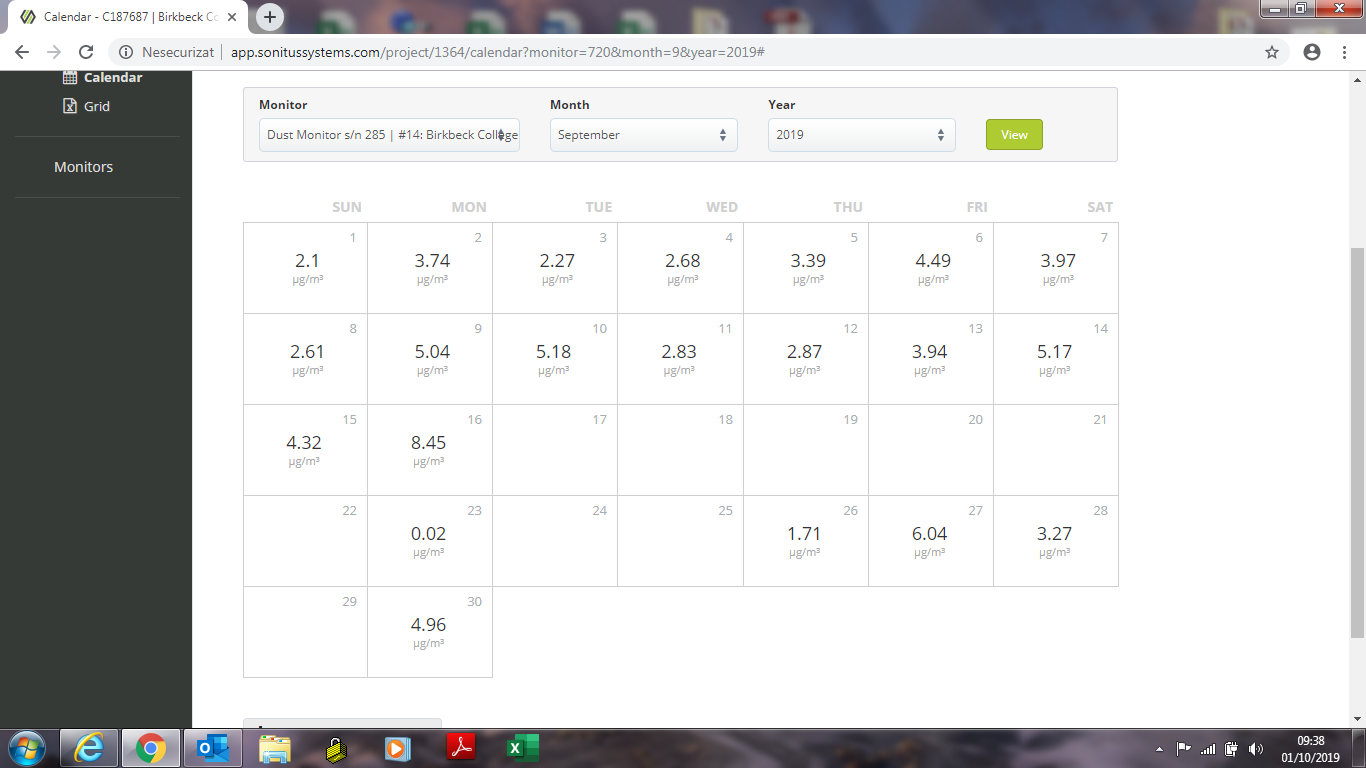Click the browser forward arrow
The image size is (1366, 768).
pos(54,52)
